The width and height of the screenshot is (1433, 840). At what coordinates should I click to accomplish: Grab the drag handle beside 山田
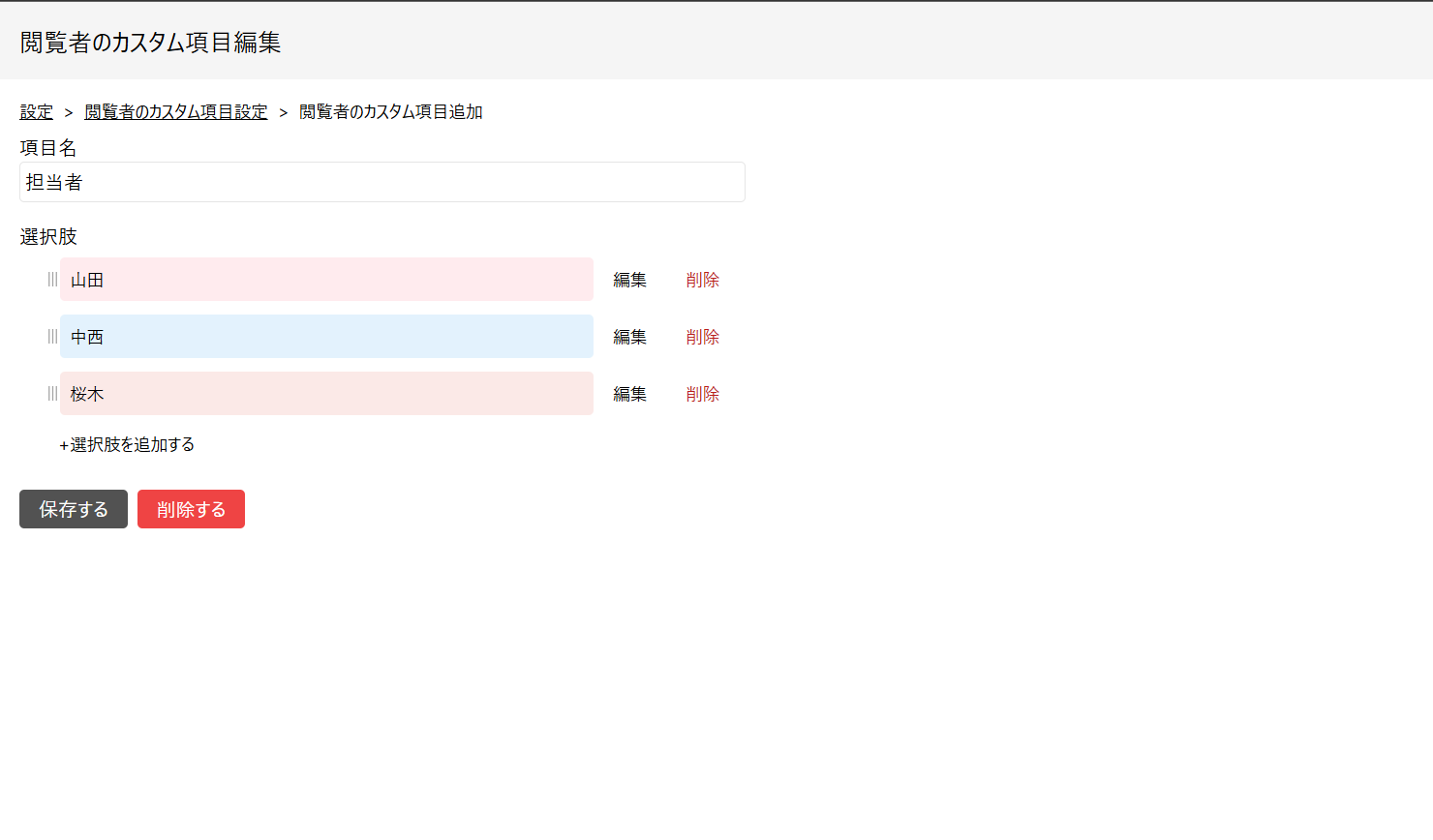click(52, 280)
